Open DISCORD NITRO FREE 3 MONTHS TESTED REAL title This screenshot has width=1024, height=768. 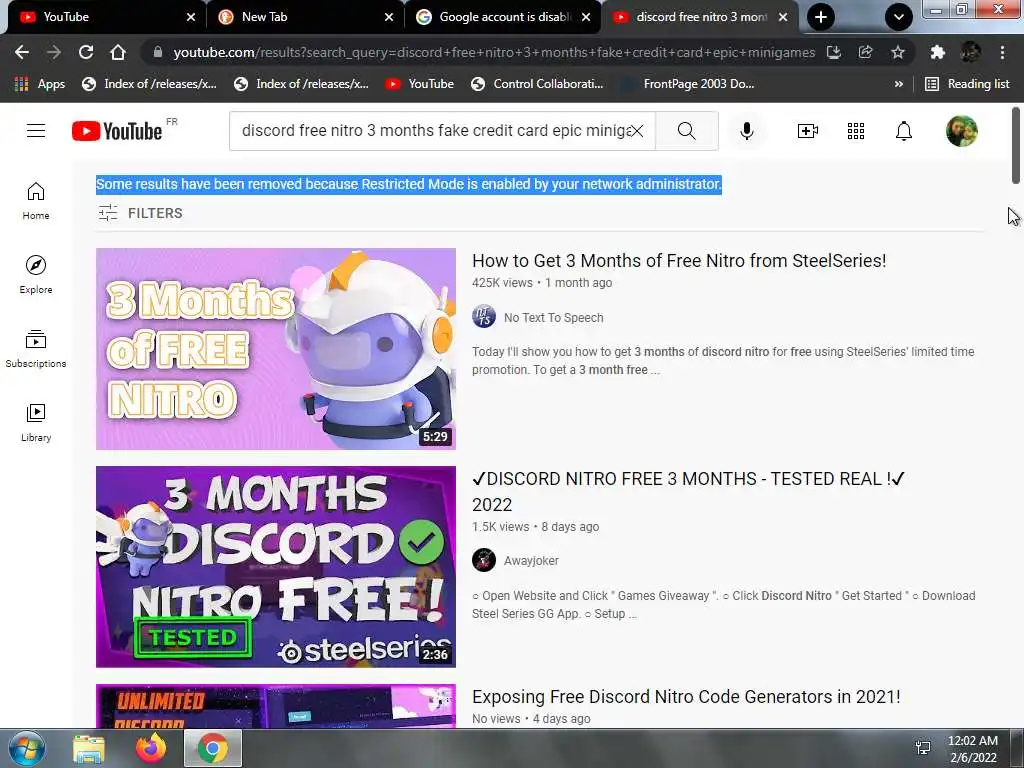[688, 491]
